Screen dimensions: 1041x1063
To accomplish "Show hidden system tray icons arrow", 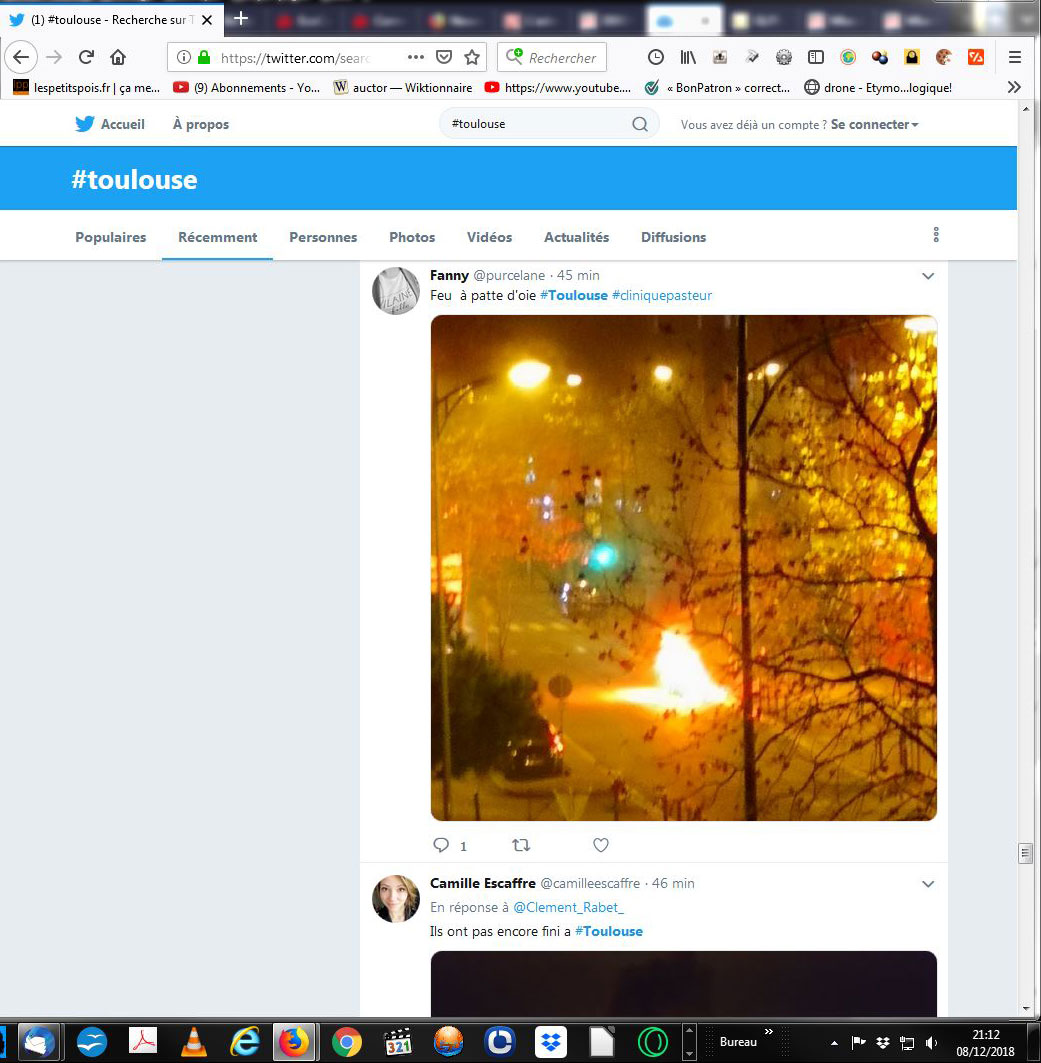I will (834, 1043).
